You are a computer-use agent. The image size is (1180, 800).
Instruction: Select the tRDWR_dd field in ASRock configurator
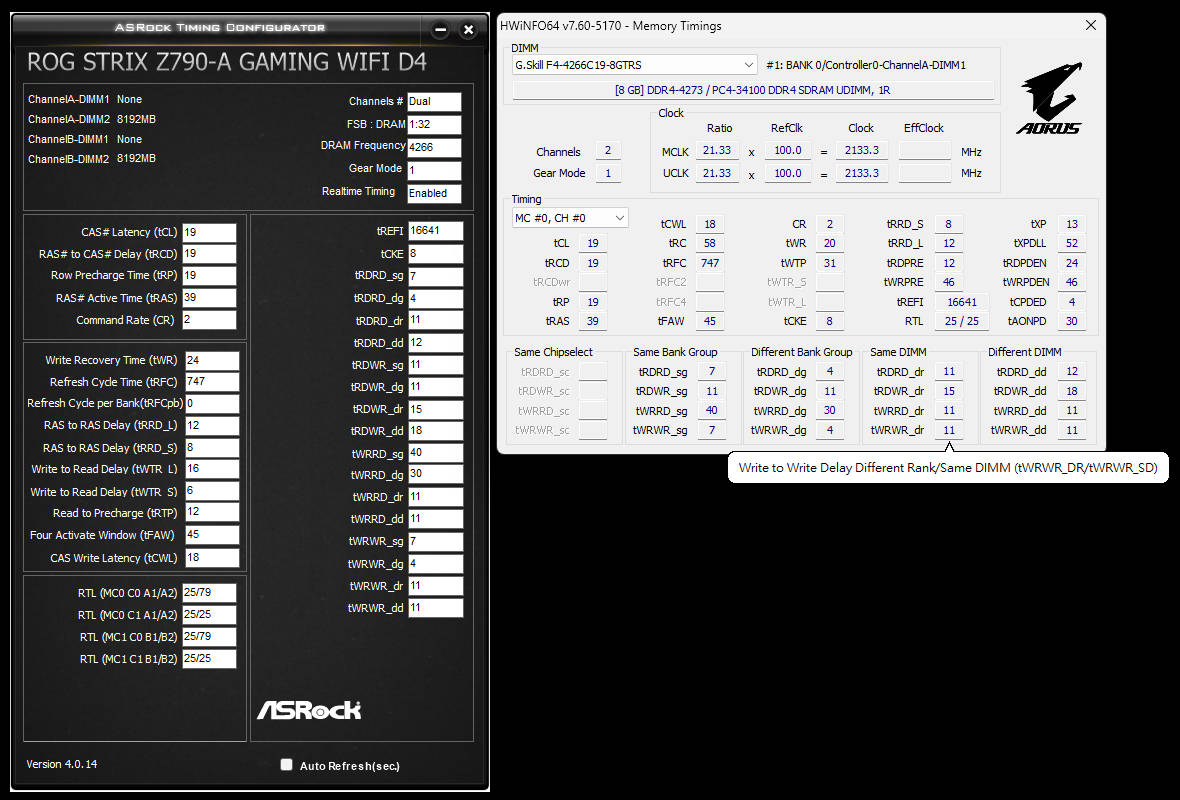pyautogui.click(x=435, y=431)
